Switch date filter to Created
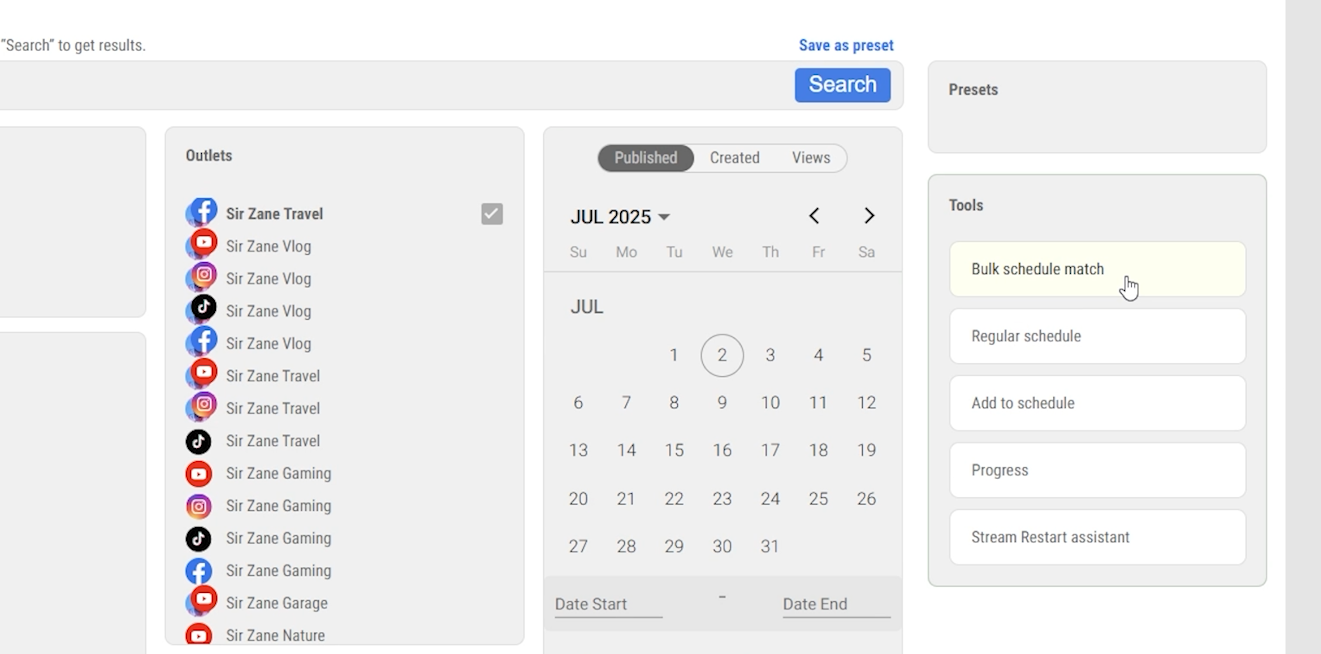 (x=734, y=158)
